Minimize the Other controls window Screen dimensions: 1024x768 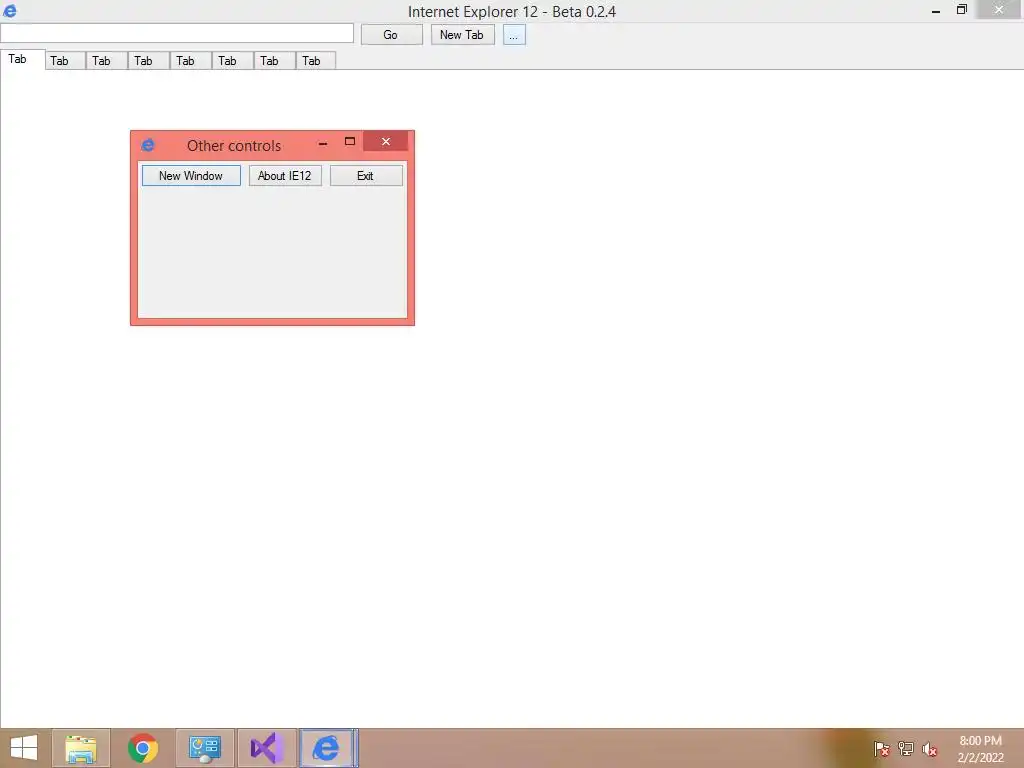[323, 142]
